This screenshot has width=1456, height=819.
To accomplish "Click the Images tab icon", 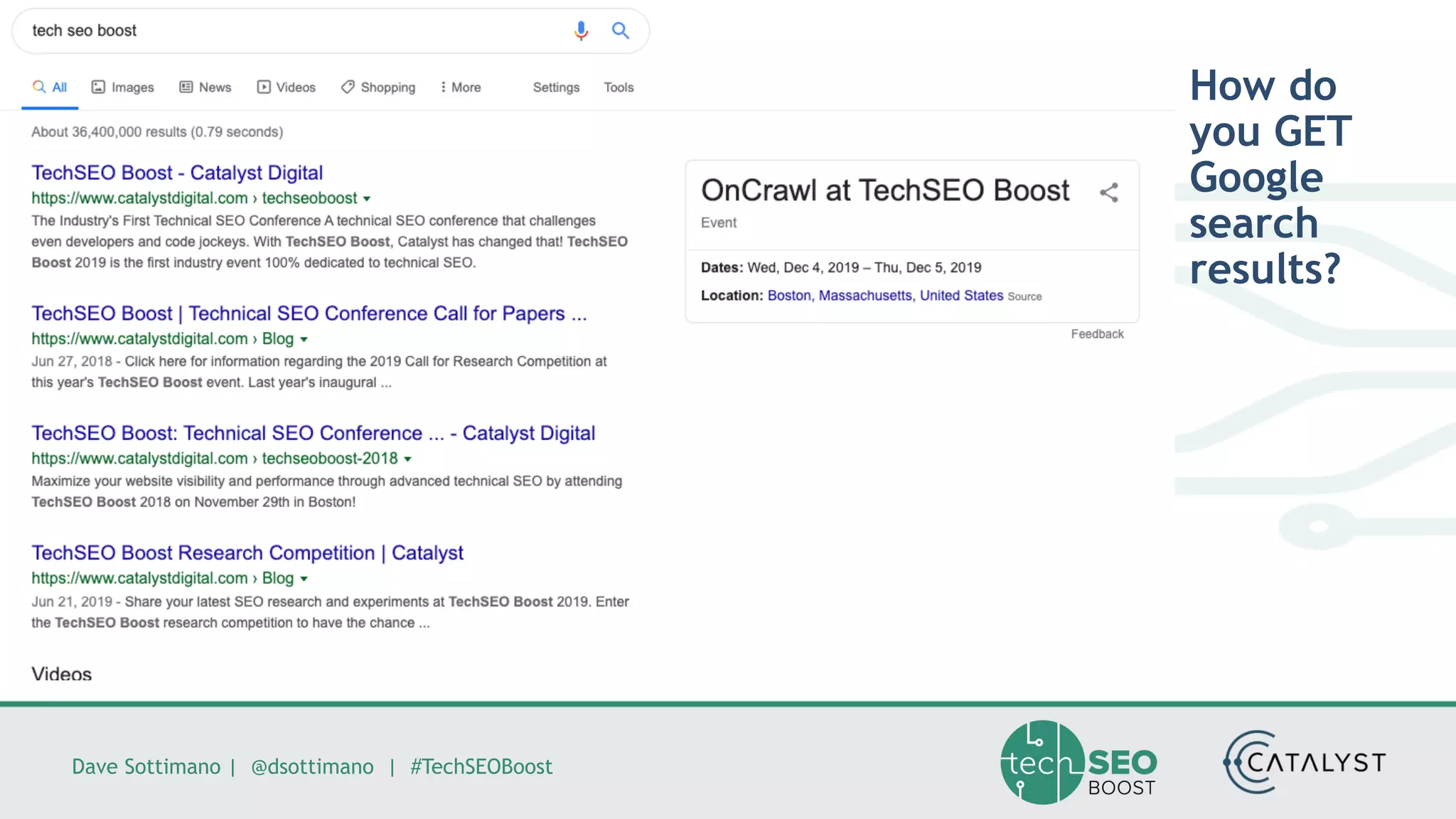I will coord(98,87).
